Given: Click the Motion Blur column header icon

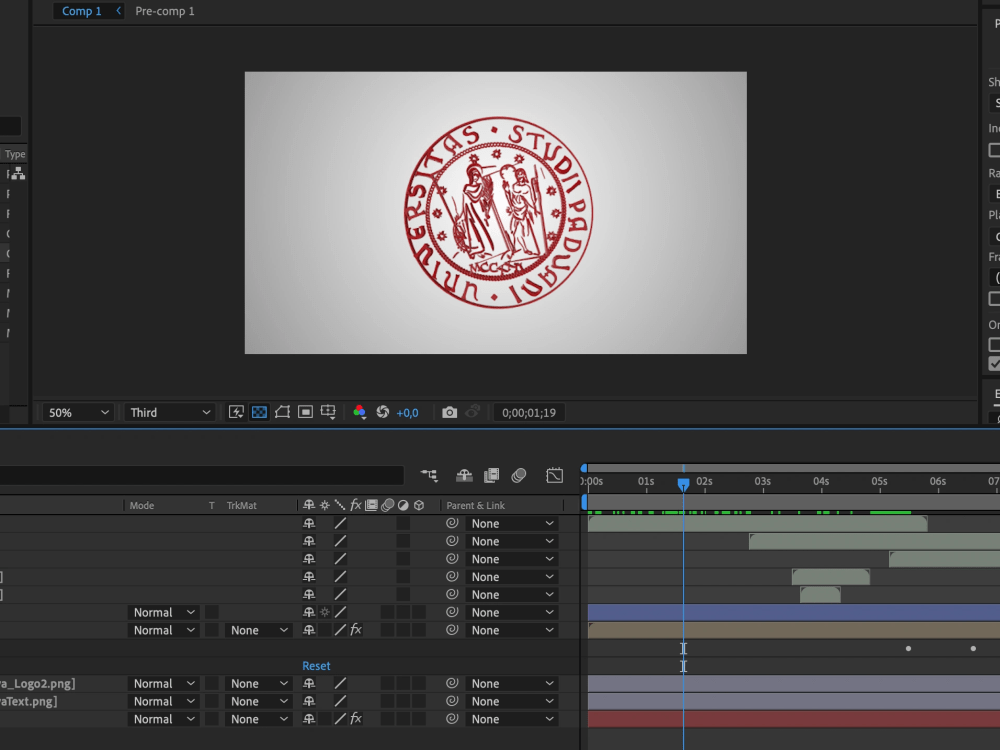Looking at the screenshot, I should [387, 505].
